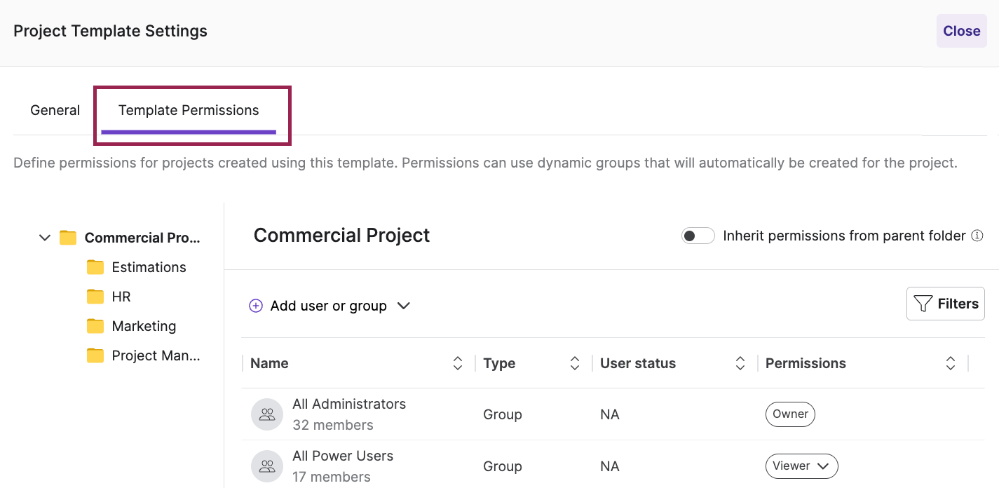This screenshot has height=488, width=999.
Task: Switch to the General tab
Action: coord(55,110)
